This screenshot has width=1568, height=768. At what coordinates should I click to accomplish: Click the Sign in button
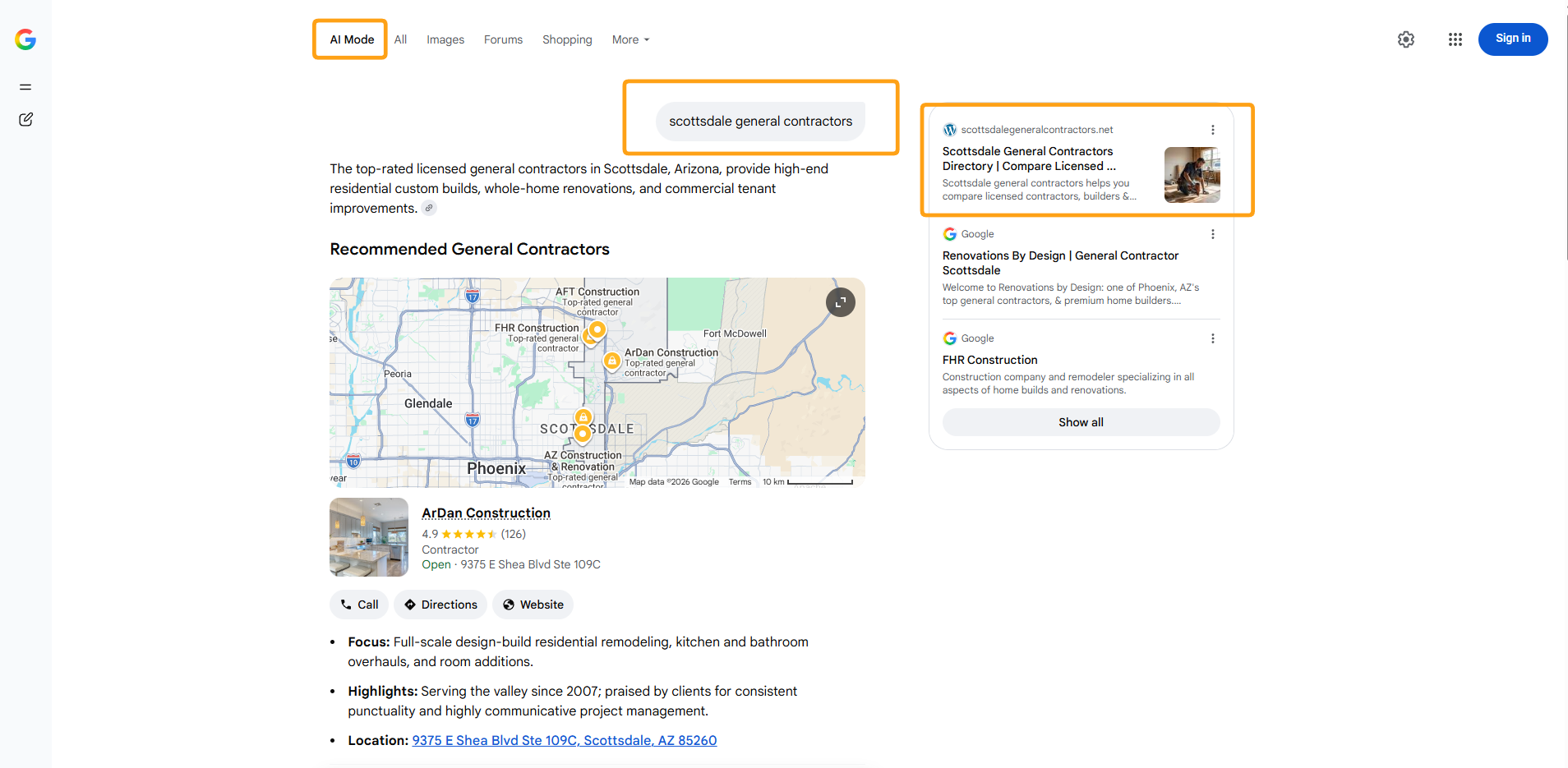coord(1513,39)
